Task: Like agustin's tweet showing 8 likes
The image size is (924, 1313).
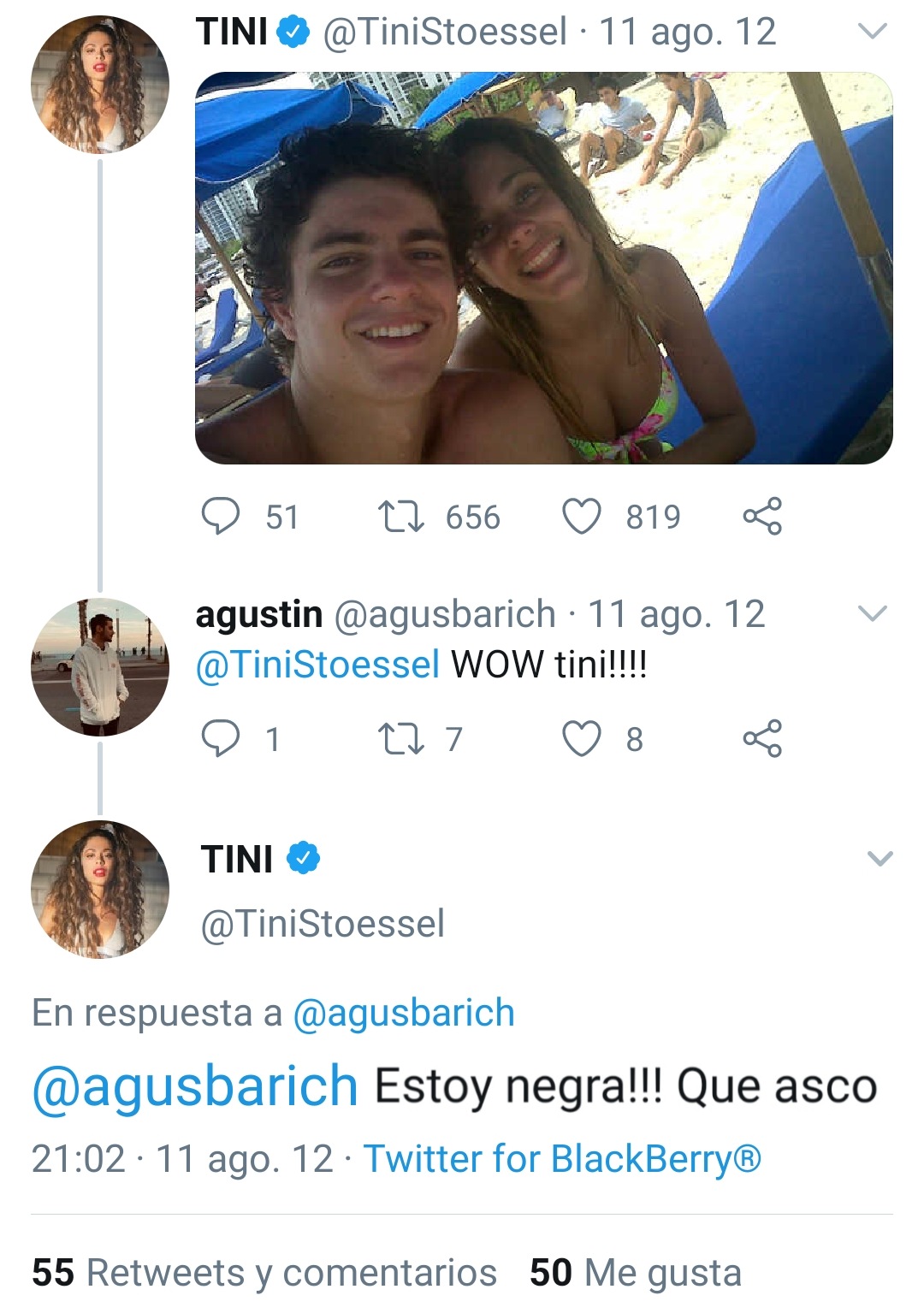Action: tap(581, 739)
